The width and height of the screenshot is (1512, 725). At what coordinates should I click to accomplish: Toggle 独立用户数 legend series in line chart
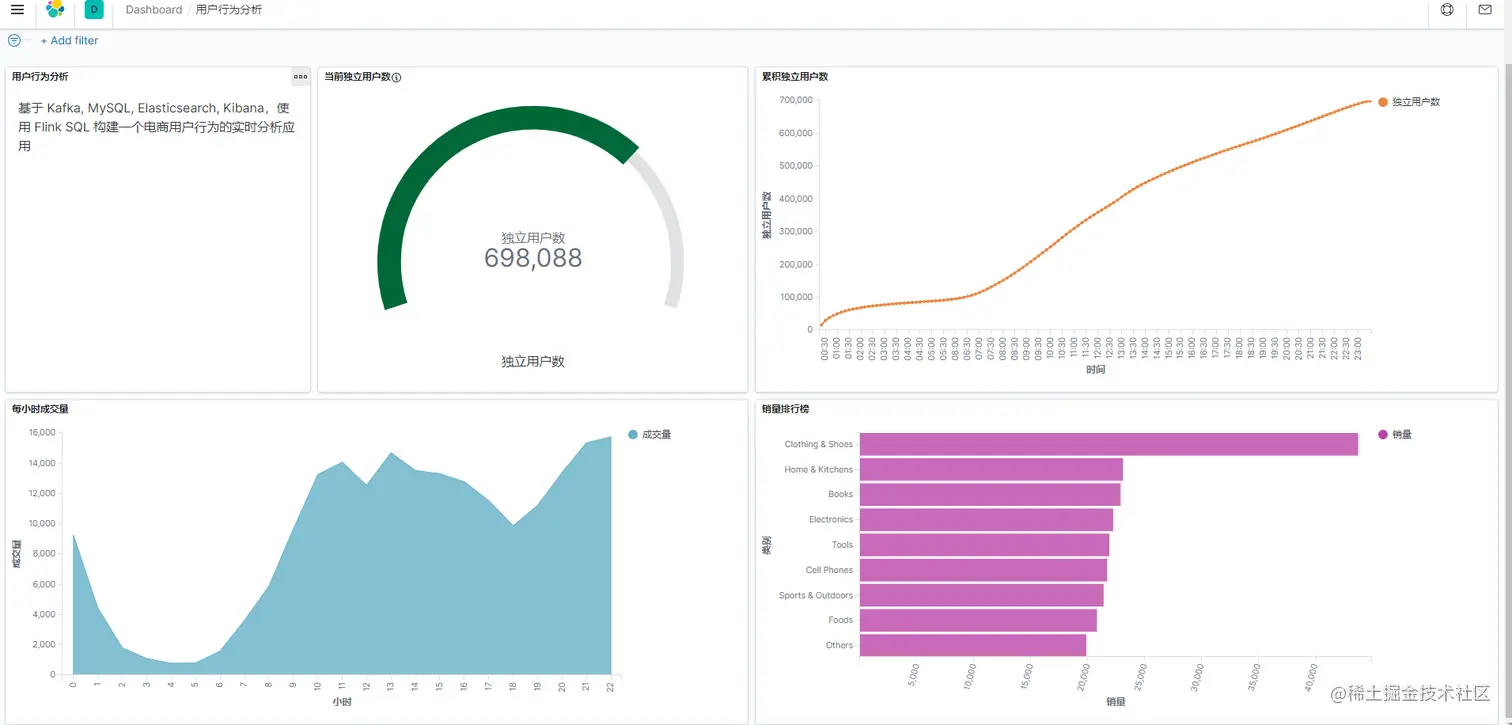pyautogui.click(x=1408, y=102)
